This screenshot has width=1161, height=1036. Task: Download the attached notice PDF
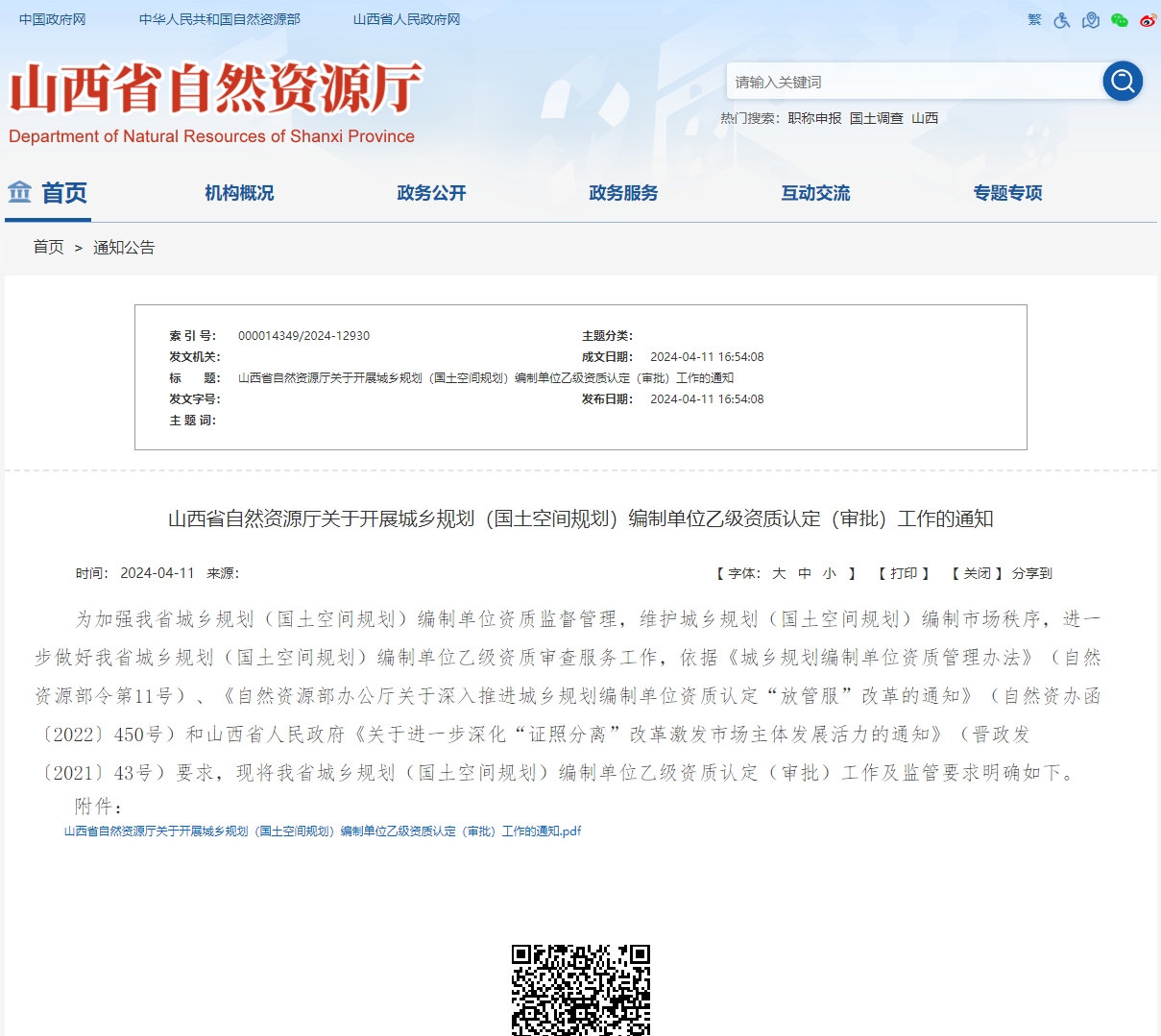tap(323, 831)
